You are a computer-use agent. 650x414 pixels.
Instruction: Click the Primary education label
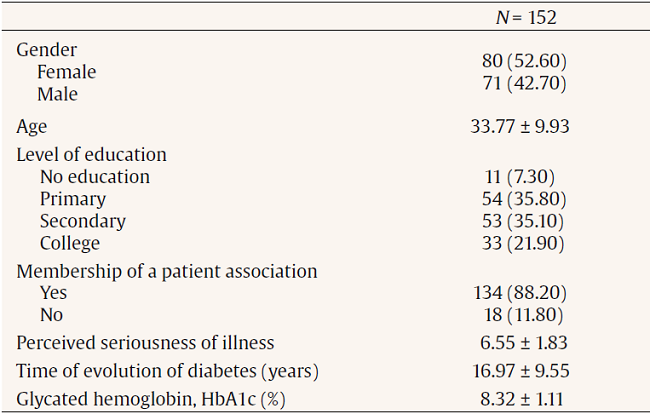[x=73, y=199]
